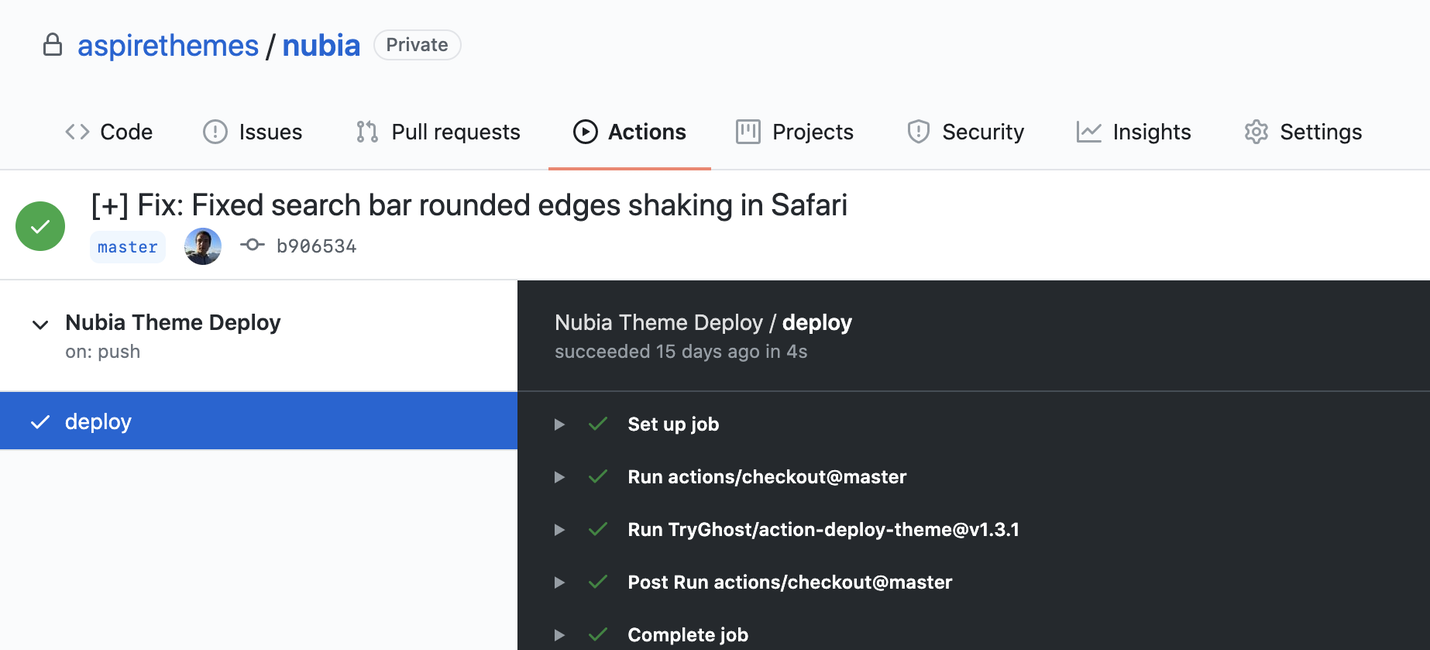Click 'Run TryGhost/action-deploy-theme@v1.3.1' step label
Screen dimensions: 1430x650
point(823,529)
